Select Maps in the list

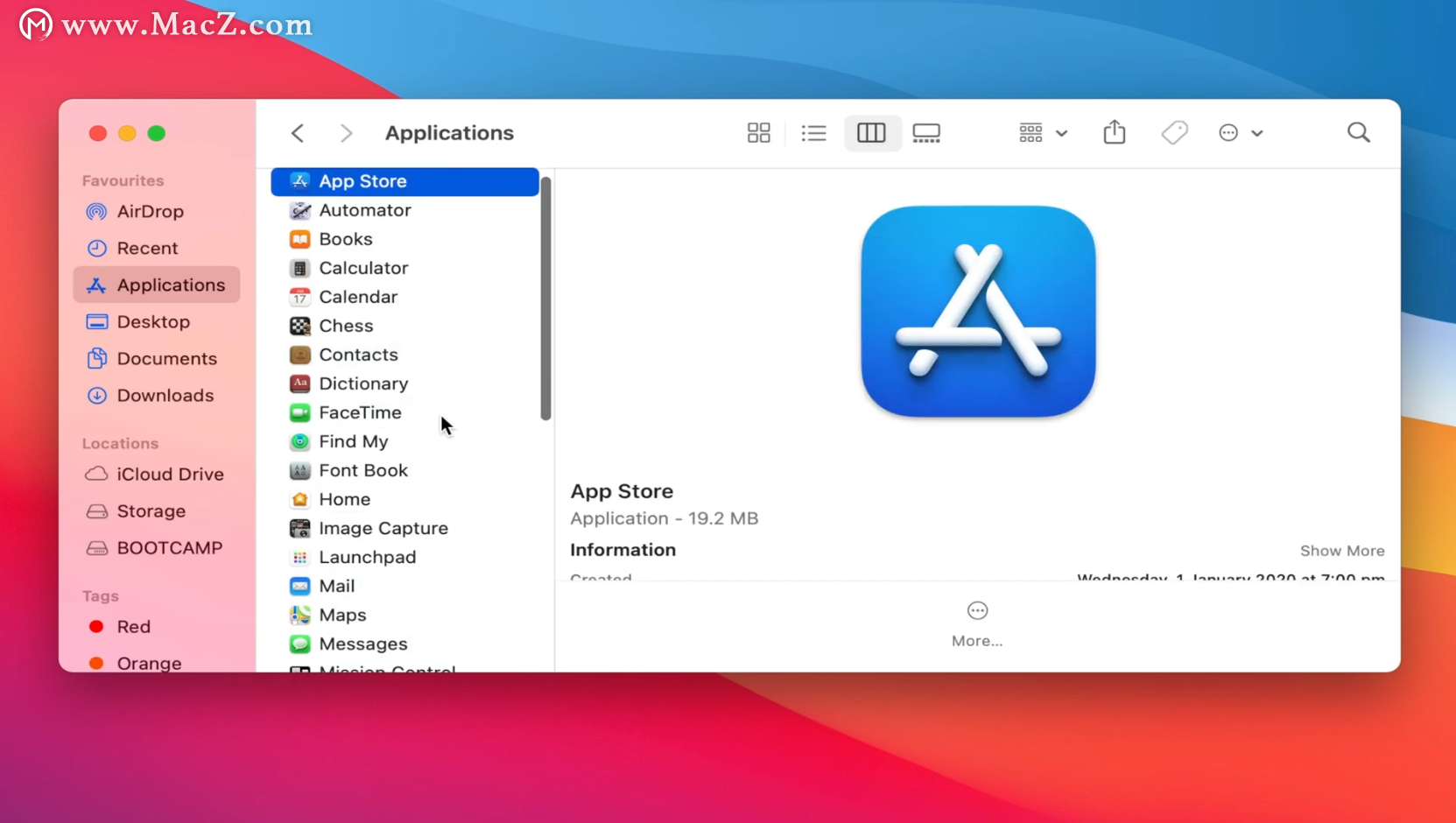[404, 615]
